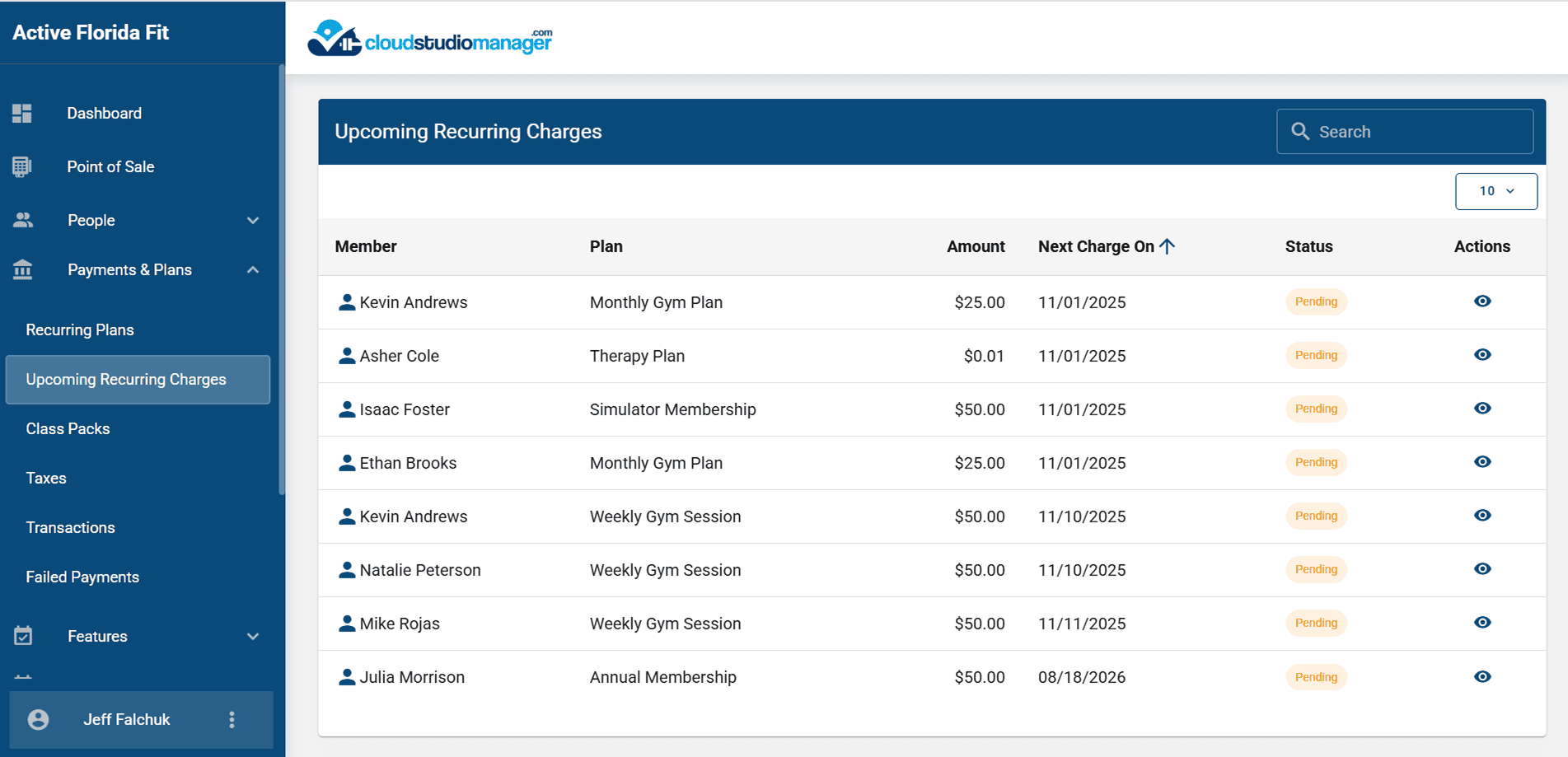The image size is (1568, 757).
Task: Open Failed Payments from the sidebar
Action: point(82,577)
